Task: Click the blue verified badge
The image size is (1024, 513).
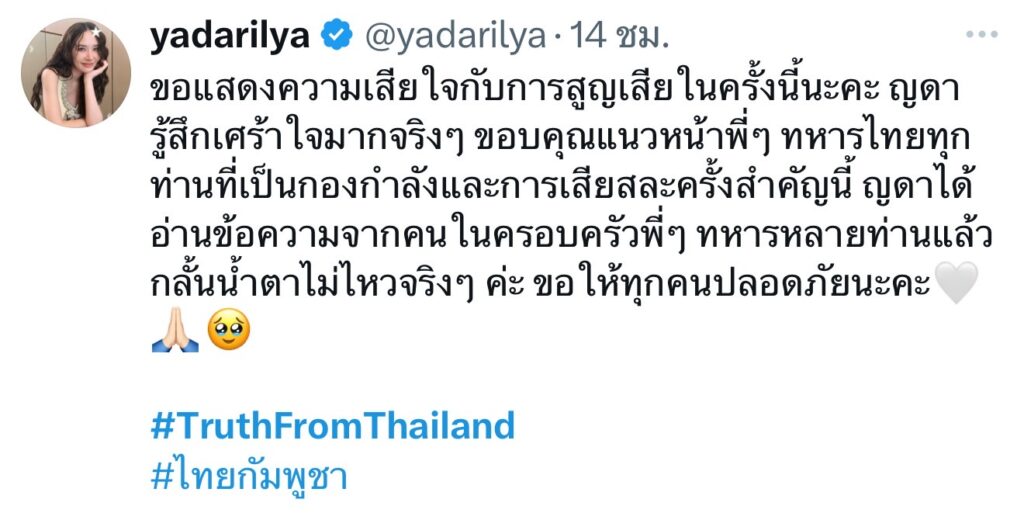Action: click(x=336, y=37)
